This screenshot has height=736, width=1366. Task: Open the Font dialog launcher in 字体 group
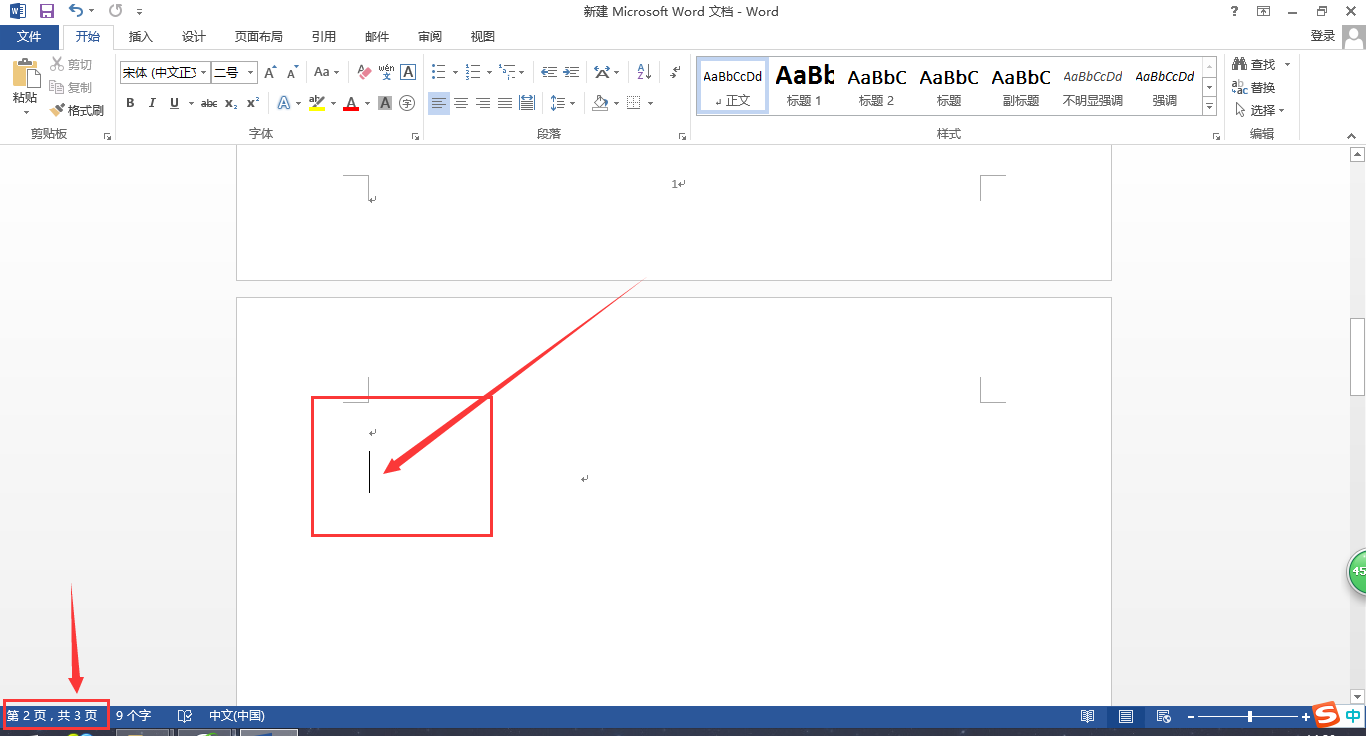[x=415, y=135]
